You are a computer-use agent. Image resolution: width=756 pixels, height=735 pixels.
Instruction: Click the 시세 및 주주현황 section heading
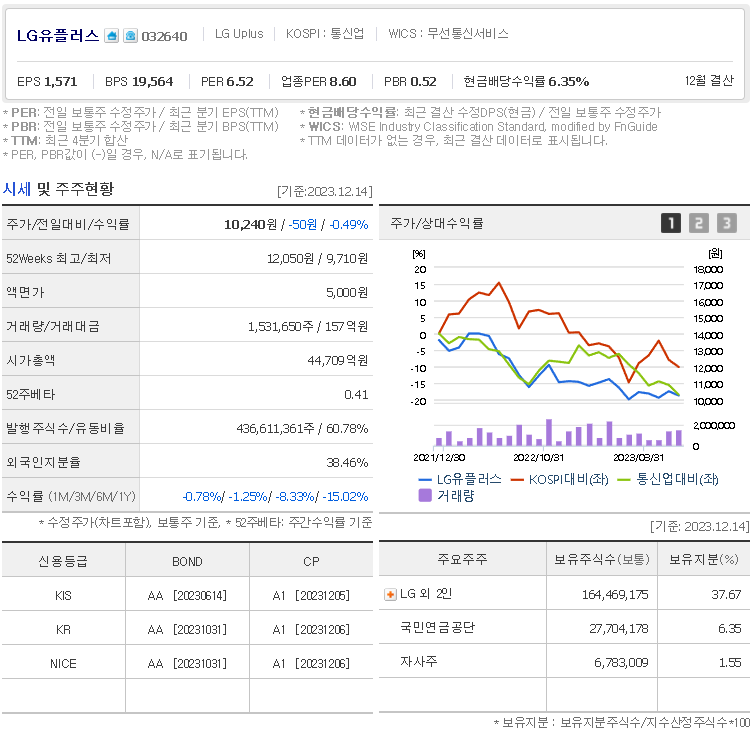click(58, 189)
